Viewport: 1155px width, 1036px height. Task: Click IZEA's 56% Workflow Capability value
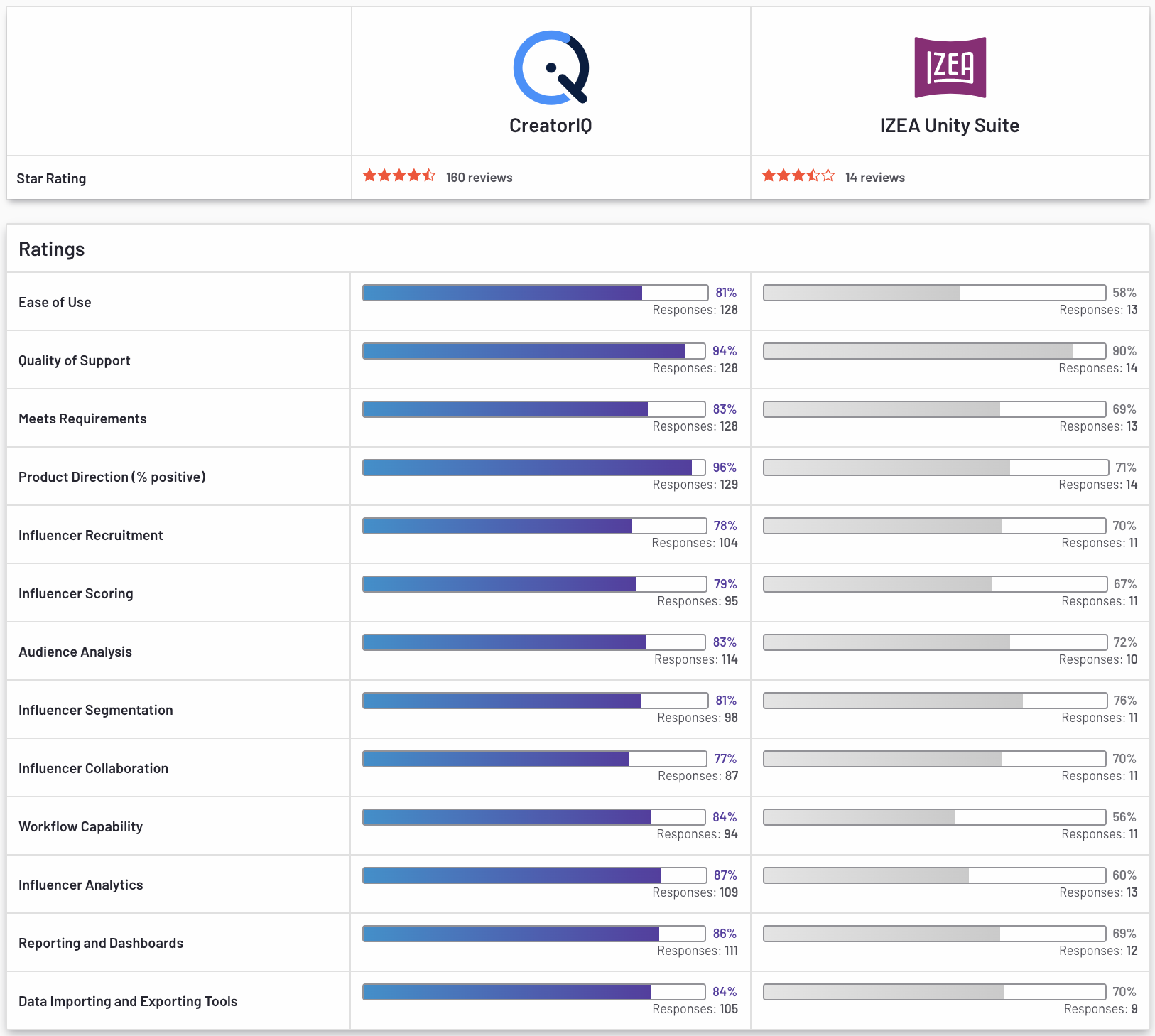[1124, 817]
